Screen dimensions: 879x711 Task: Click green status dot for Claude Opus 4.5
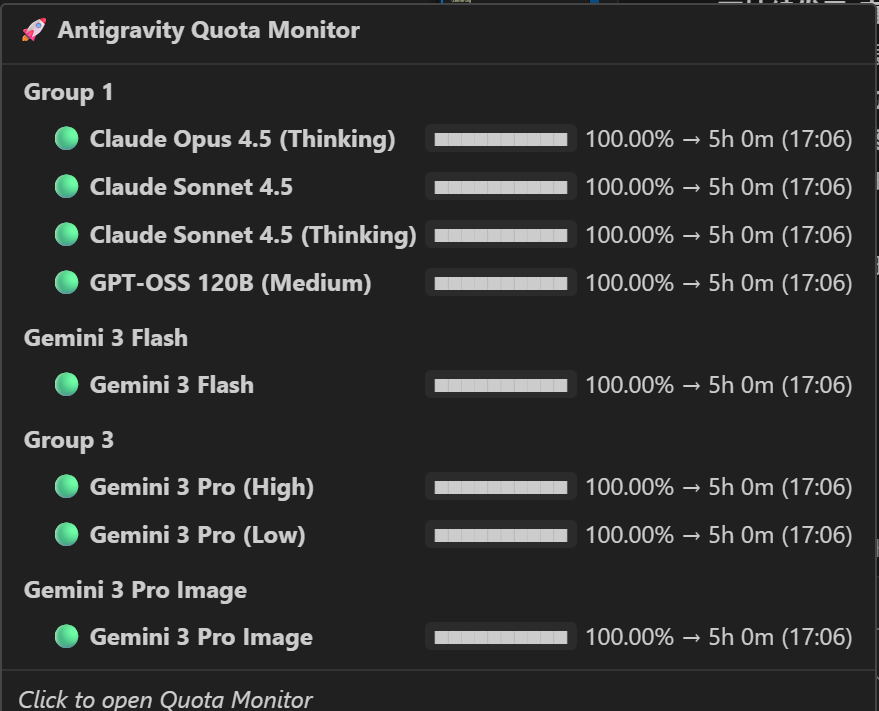(67, 138)
